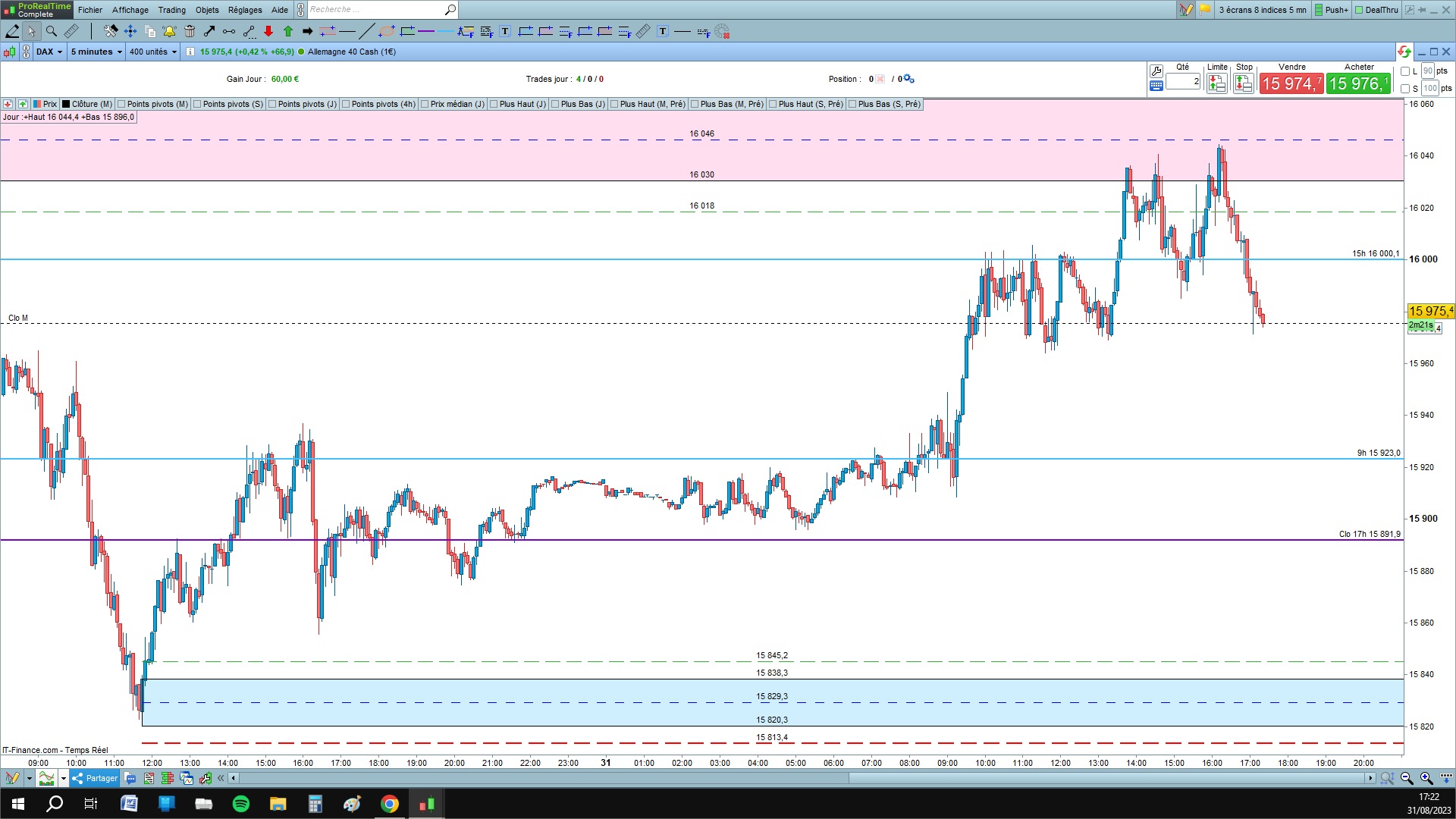Toggle the Points pivots (M) checkbox
This screenshot has width=1456, height=819.
[121, 104]
